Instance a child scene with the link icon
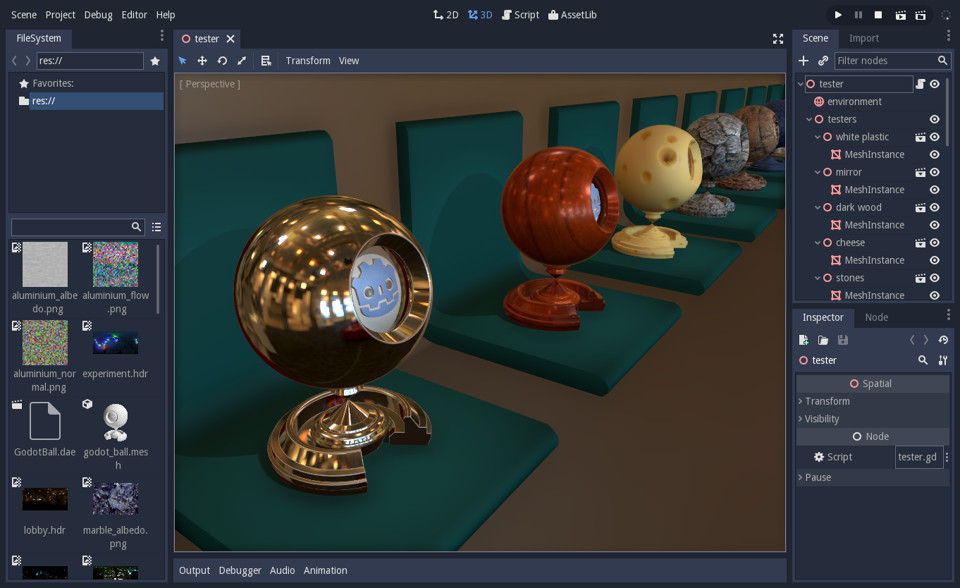This screenshot has height=588, width=960. pyautogui.click(x=822, y=60)
